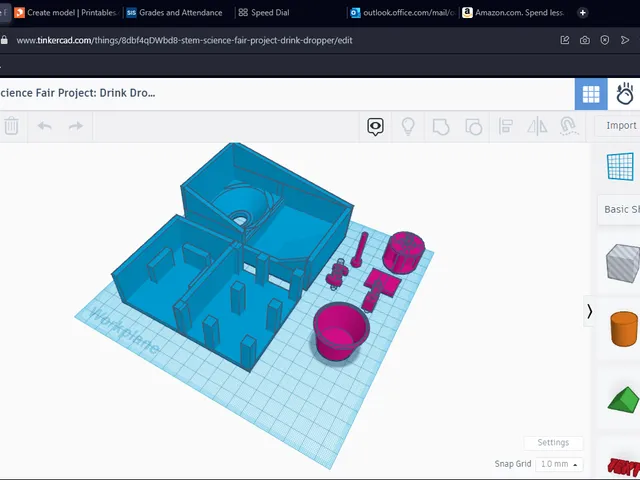The width and height of the screenshot is (640, 480).
Task: Switch to the outlook.office.com mail tab
Action: (403, 13)
